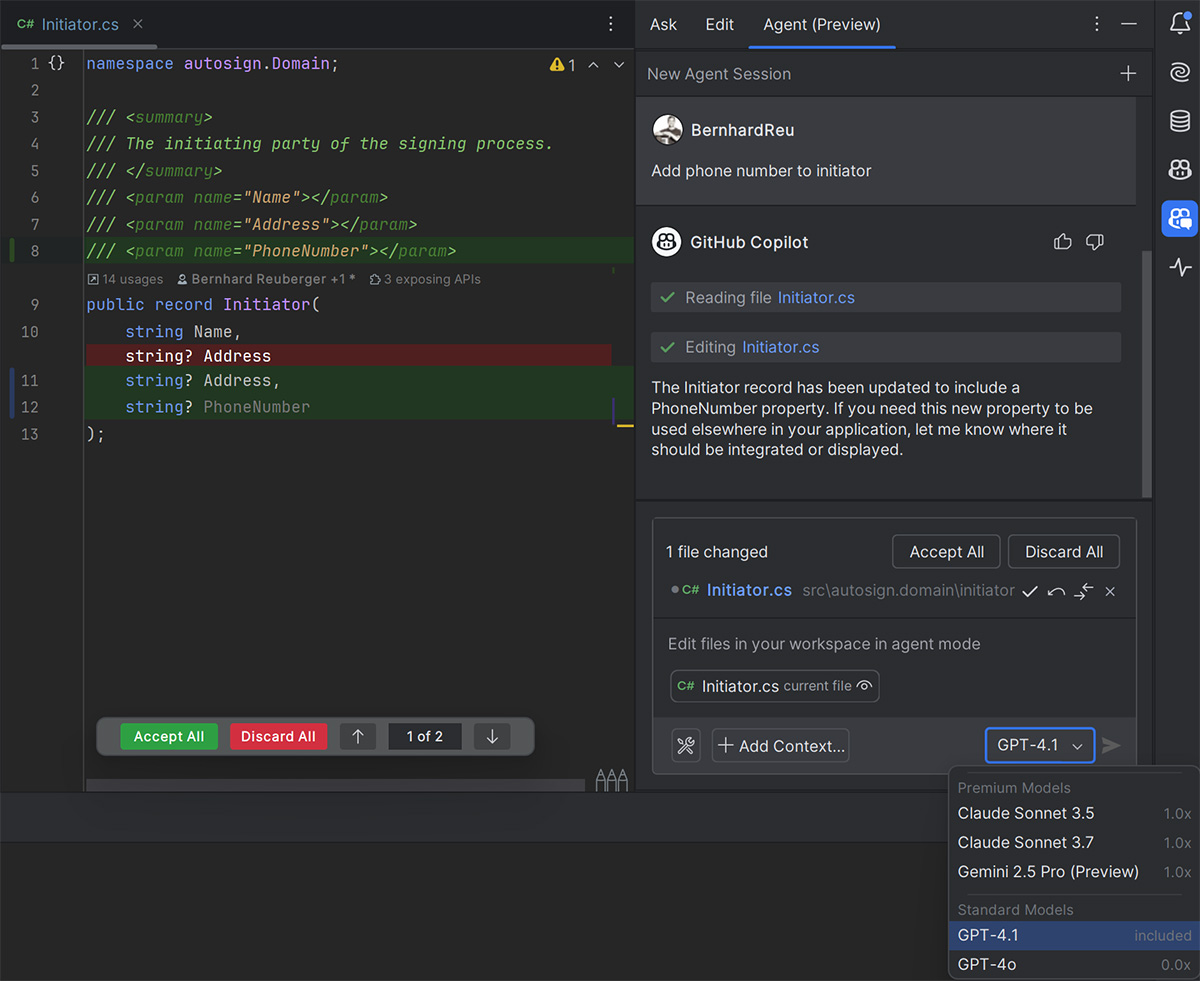
Task: Open the chat panel more options menu
Action: point(1097,24)
